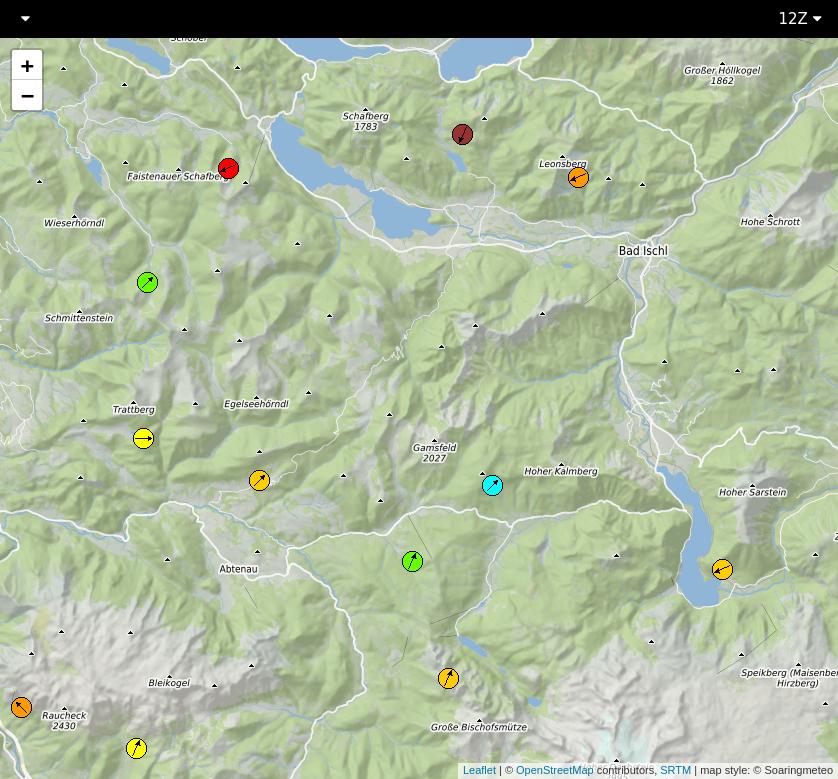Image resolution: width=838 pixels, height=779 pixels.
Task: Select the red wind marker near Faistenauer Schafberg
Action: pyautogui.click(x=228, y=168)
